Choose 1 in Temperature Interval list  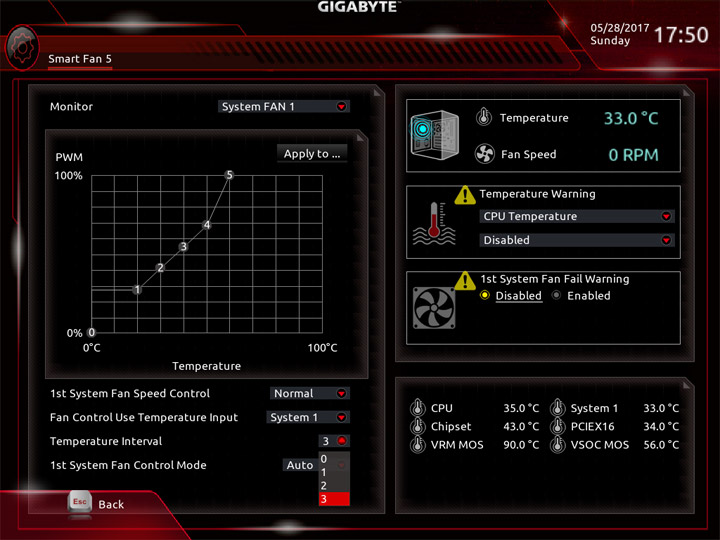coord(334,472)
